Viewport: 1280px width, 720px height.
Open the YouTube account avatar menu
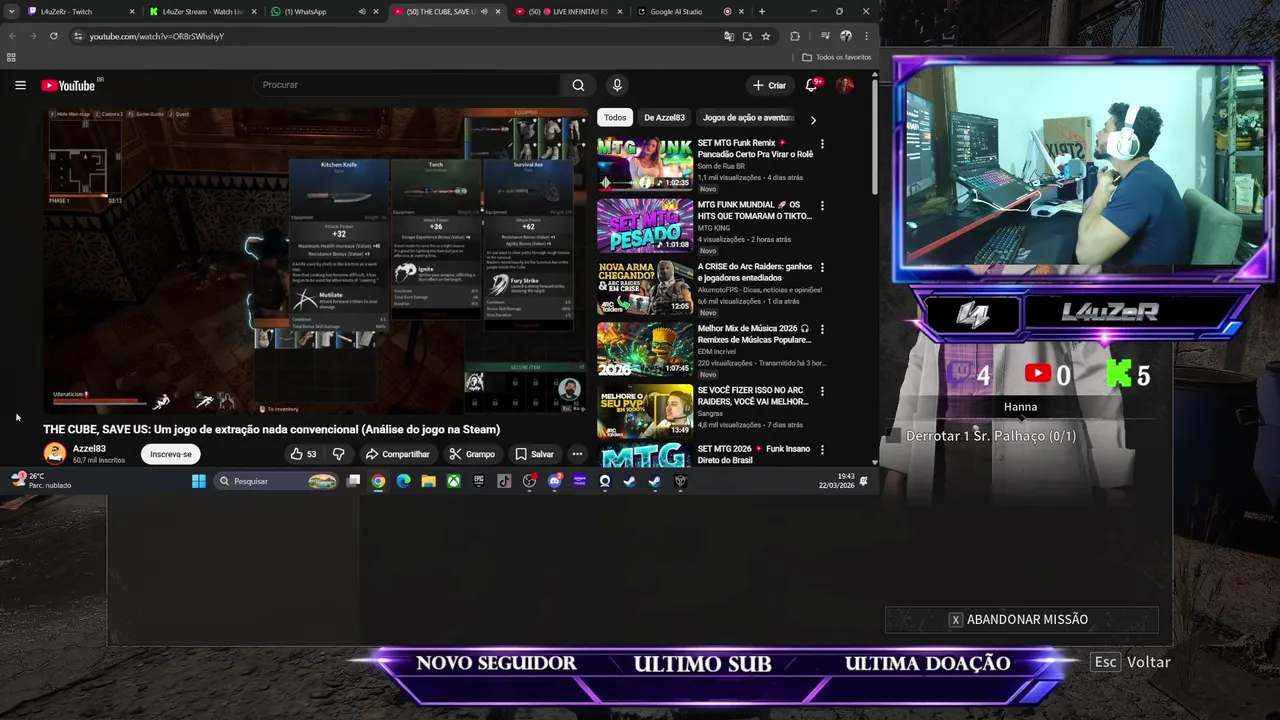845,85
